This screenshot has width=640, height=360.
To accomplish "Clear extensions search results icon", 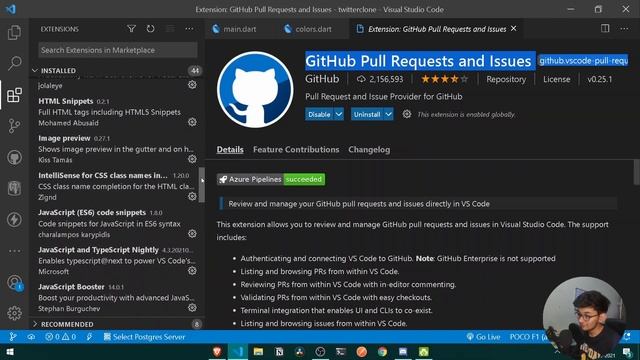I will 170,29.
